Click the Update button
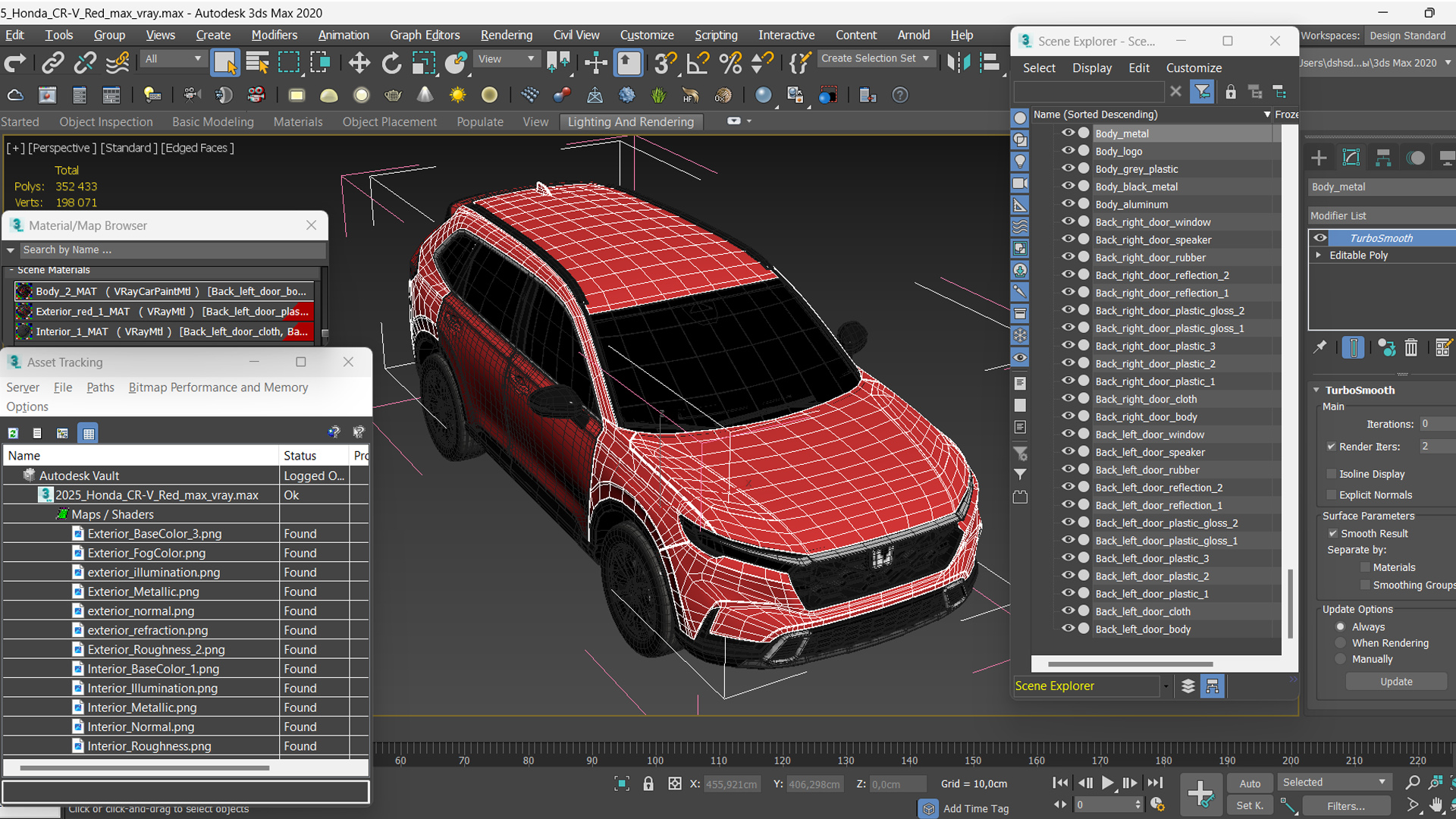 1396,682
